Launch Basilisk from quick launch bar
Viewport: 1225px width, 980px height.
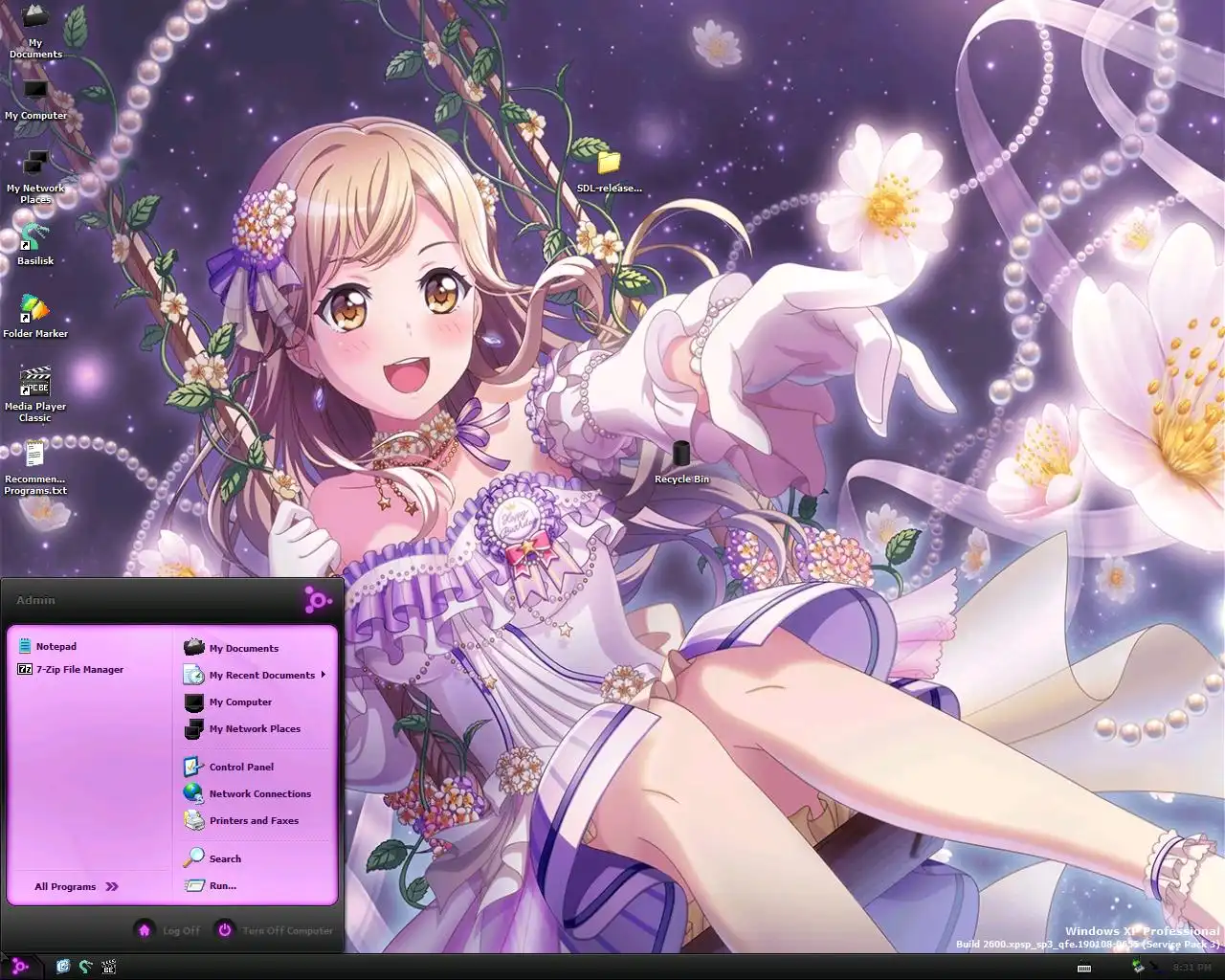tap(86, 967)
